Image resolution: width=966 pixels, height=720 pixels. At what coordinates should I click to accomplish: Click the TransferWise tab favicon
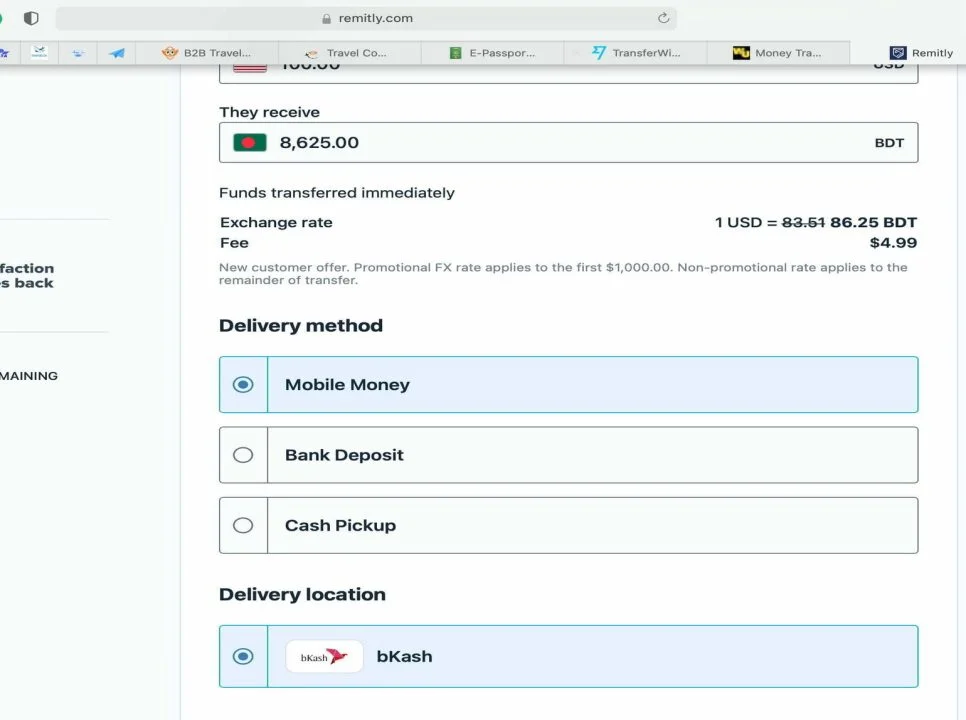click(x=599, y=53)
